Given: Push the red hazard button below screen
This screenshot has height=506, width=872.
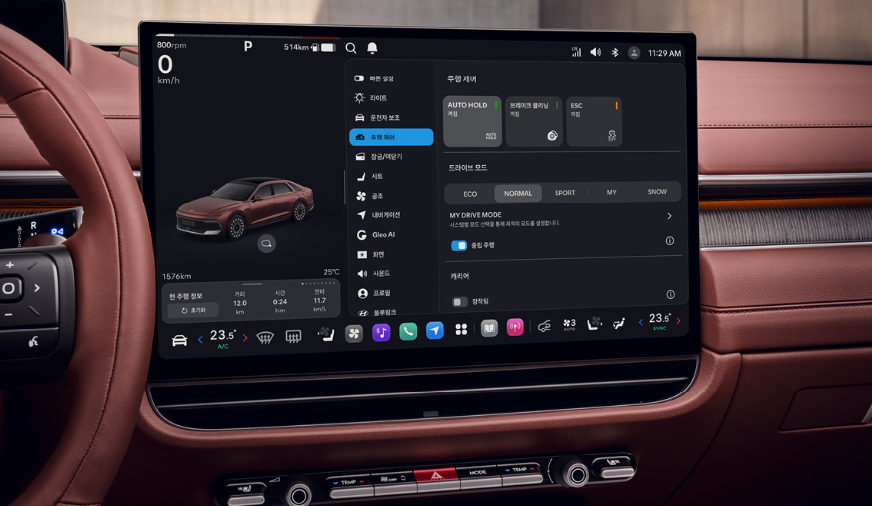Looking at the screenshot, I should point(435,474).
